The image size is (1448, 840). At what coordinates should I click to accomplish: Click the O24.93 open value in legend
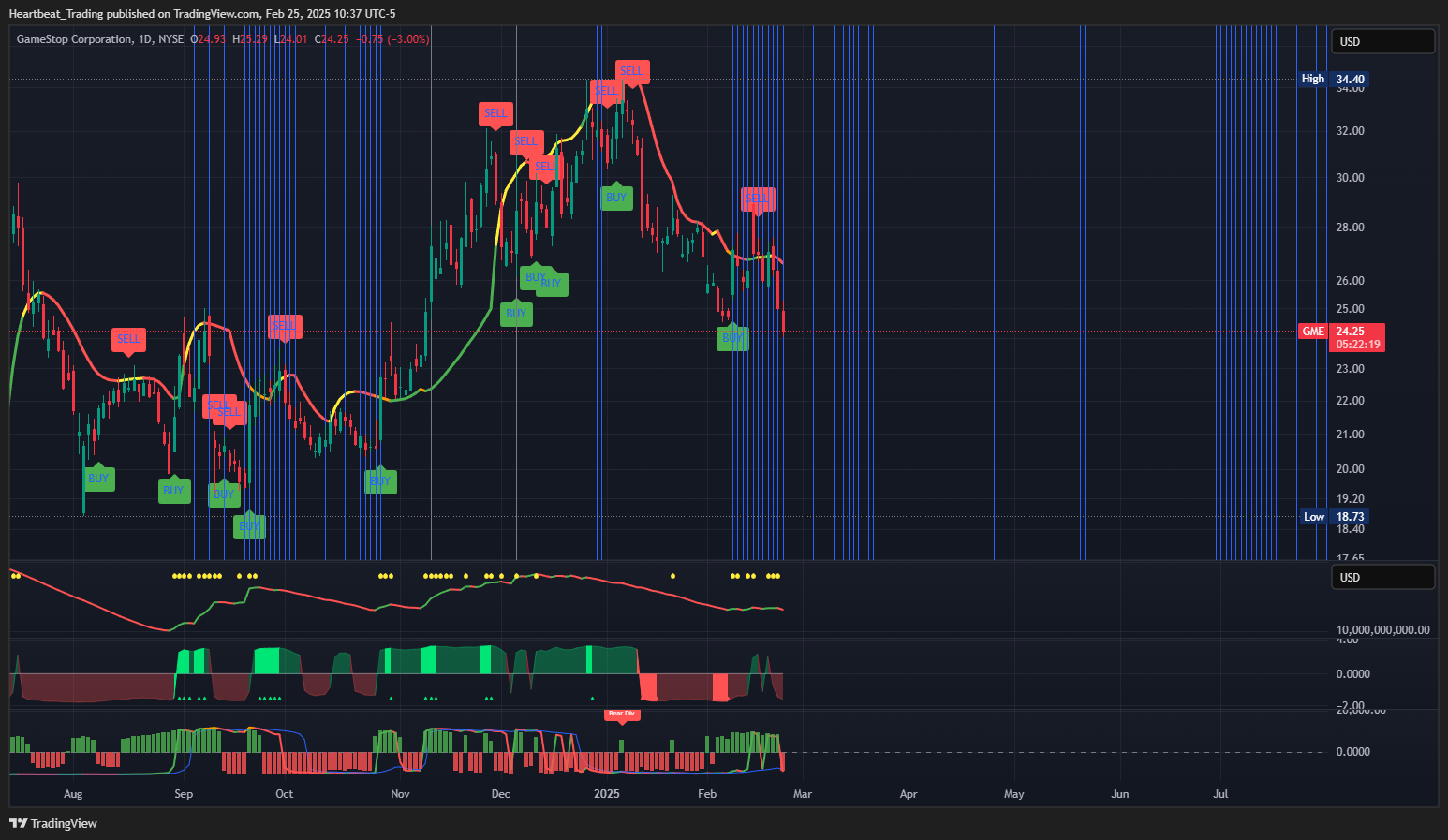coord(208,39)
